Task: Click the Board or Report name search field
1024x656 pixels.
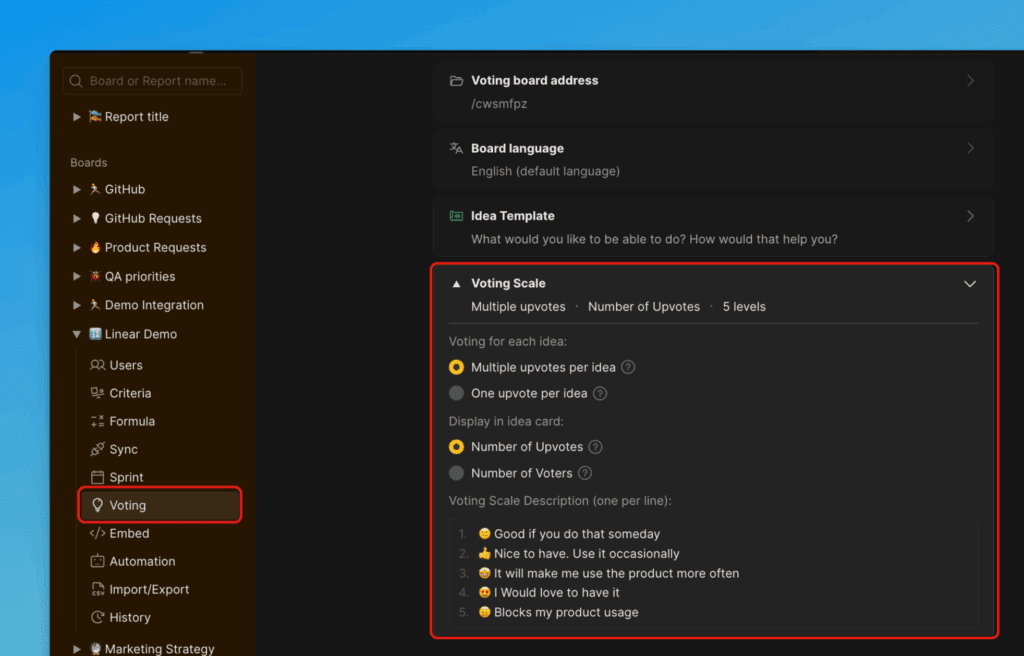Action: coord(153,81)
